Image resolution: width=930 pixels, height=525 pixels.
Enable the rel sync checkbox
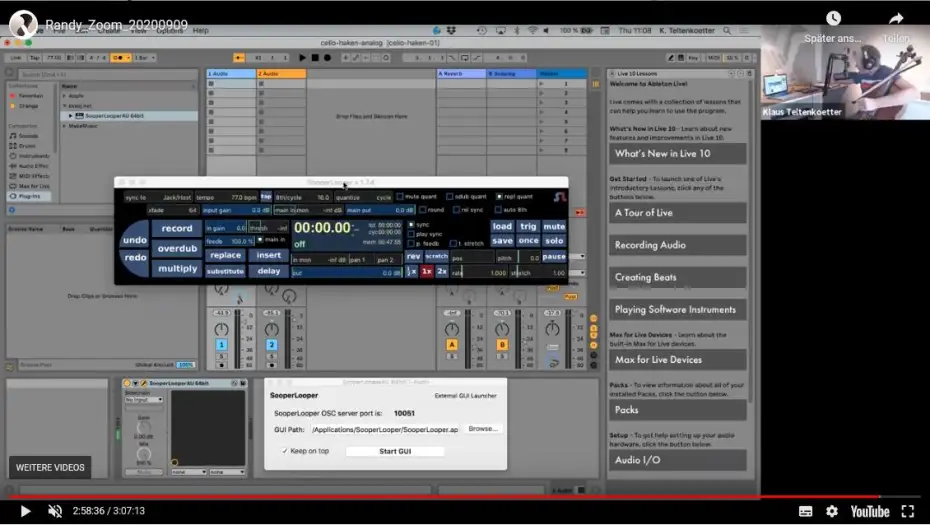coord(456,209)
